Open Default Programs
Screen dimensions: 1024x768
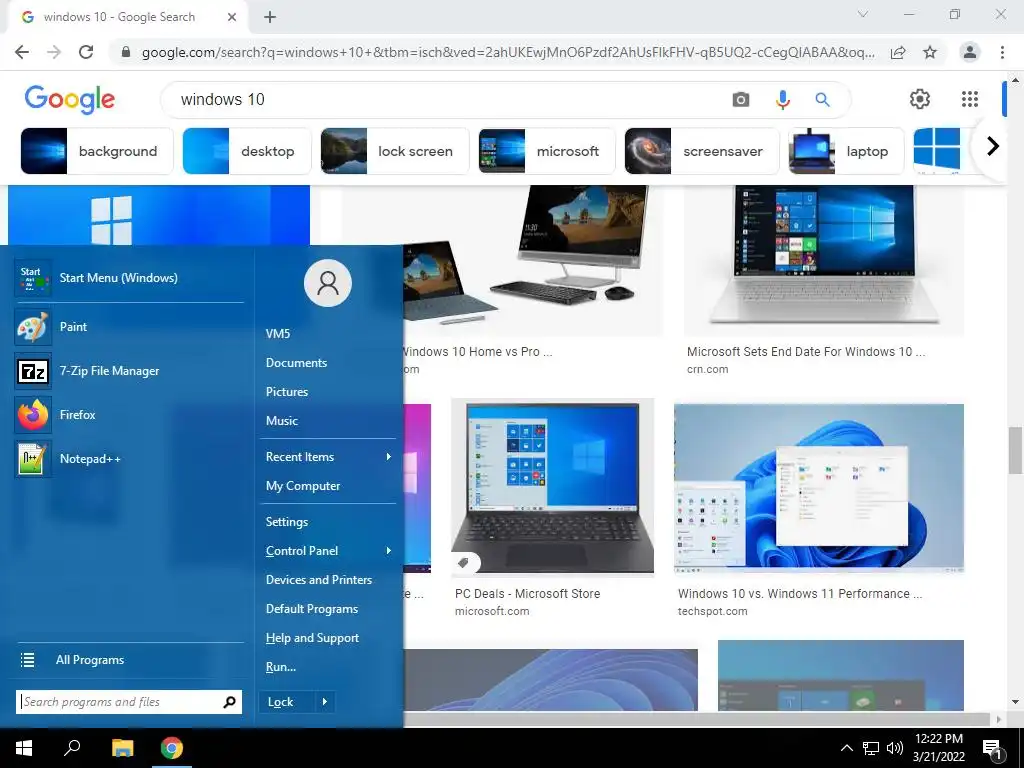(x=312, y=609)
